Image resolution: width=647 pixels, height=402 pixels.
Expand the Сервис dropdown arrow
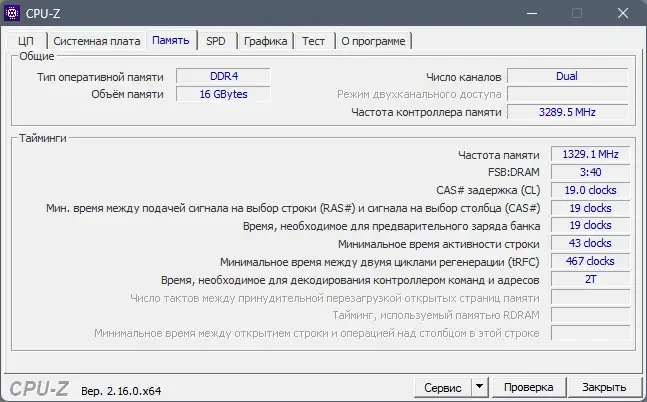[x=479, y=388]
